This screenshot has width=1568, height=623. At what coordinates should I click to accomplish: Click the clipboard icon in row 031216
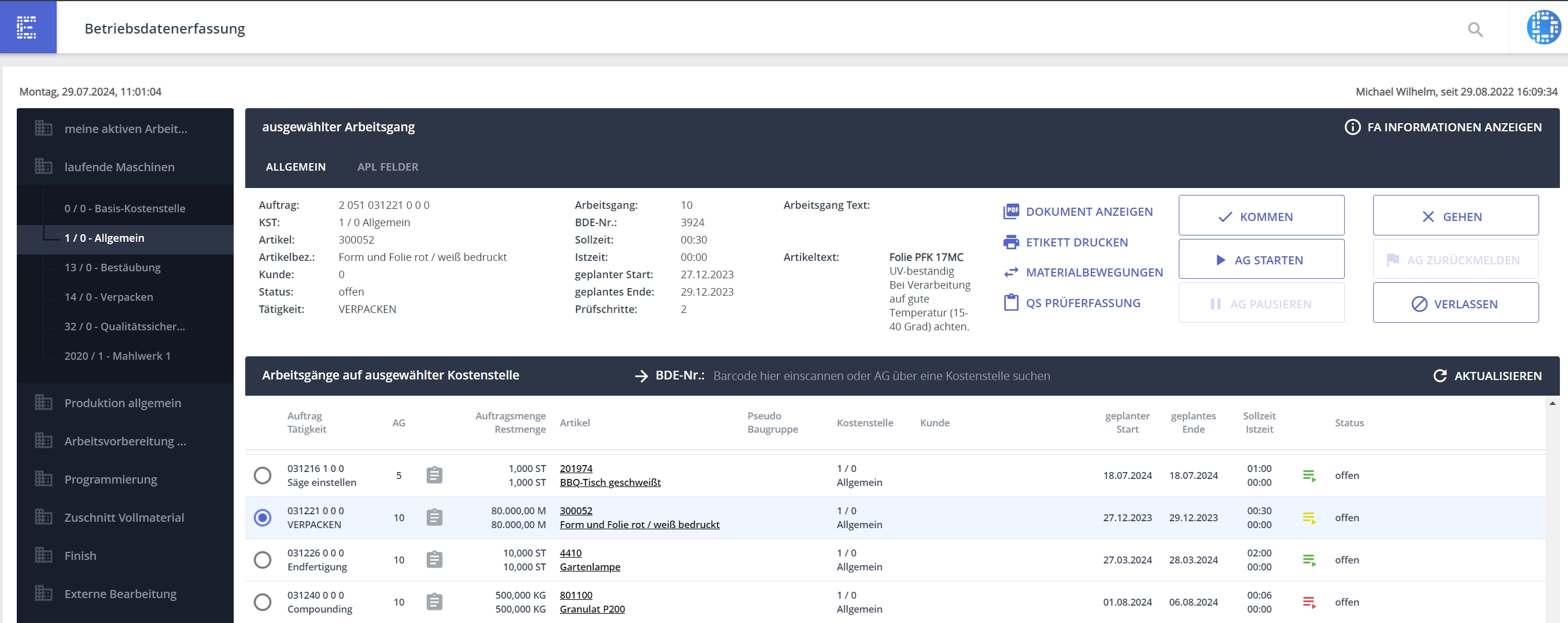(x=434, y=475)
